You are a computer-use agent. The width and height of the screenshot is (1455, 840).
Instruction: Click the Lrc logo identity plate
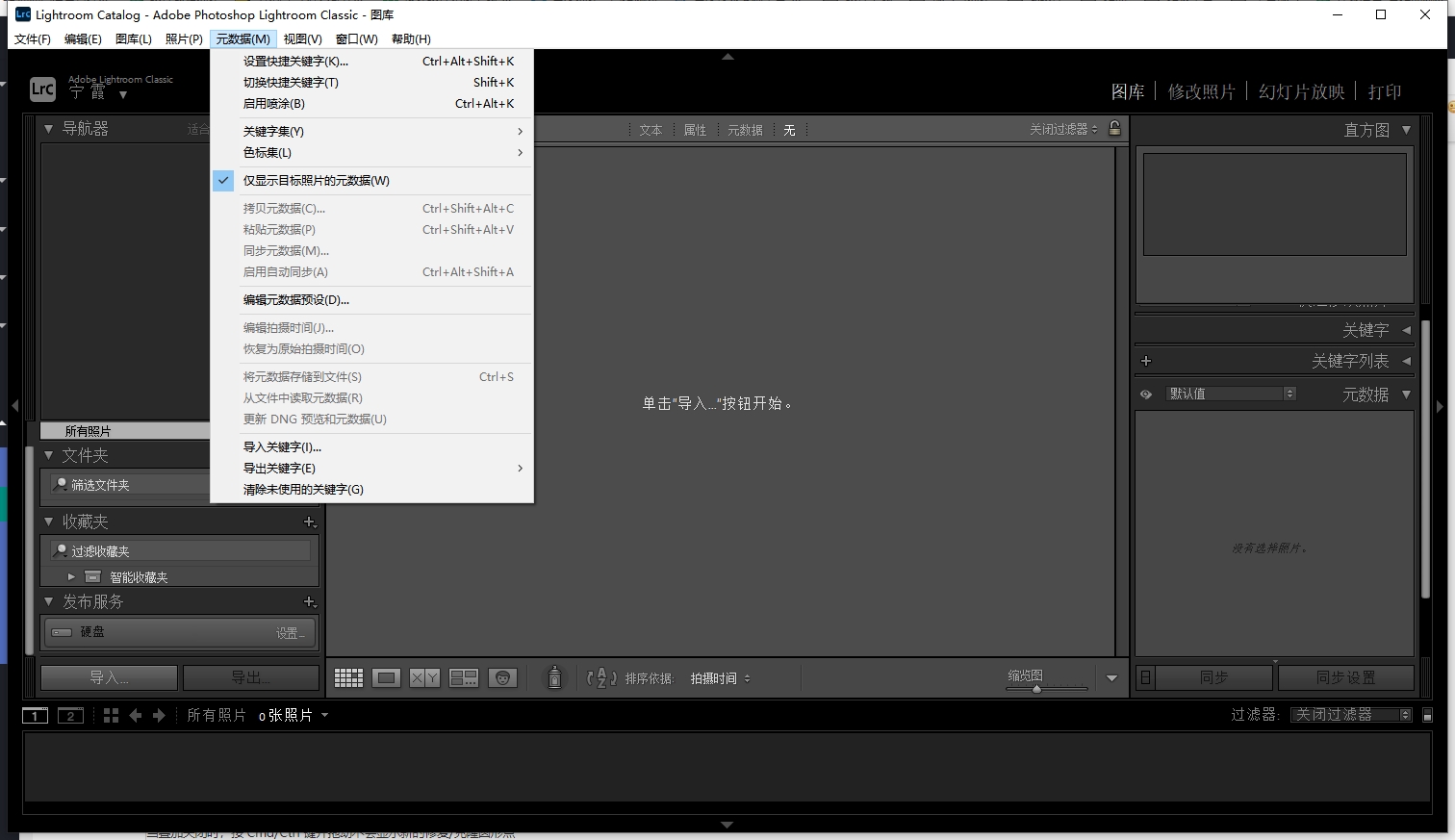tap(42, 89)
